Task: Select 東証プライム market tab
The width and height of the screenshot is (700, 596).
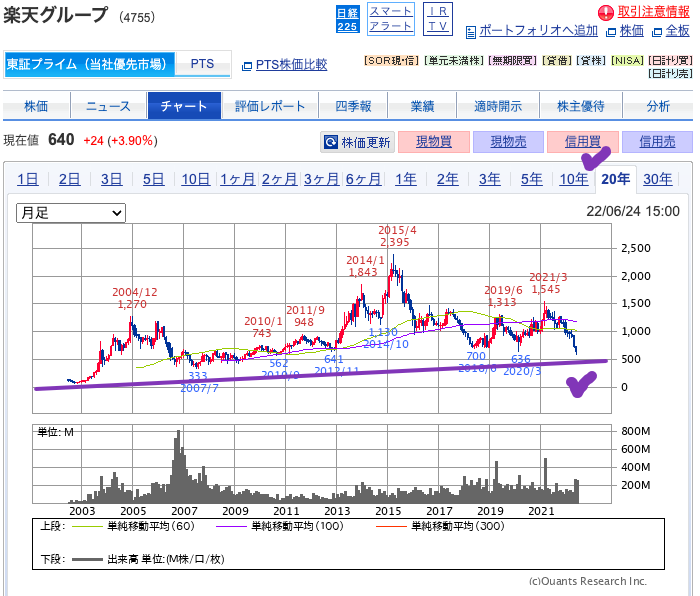Action: [89, 64]
